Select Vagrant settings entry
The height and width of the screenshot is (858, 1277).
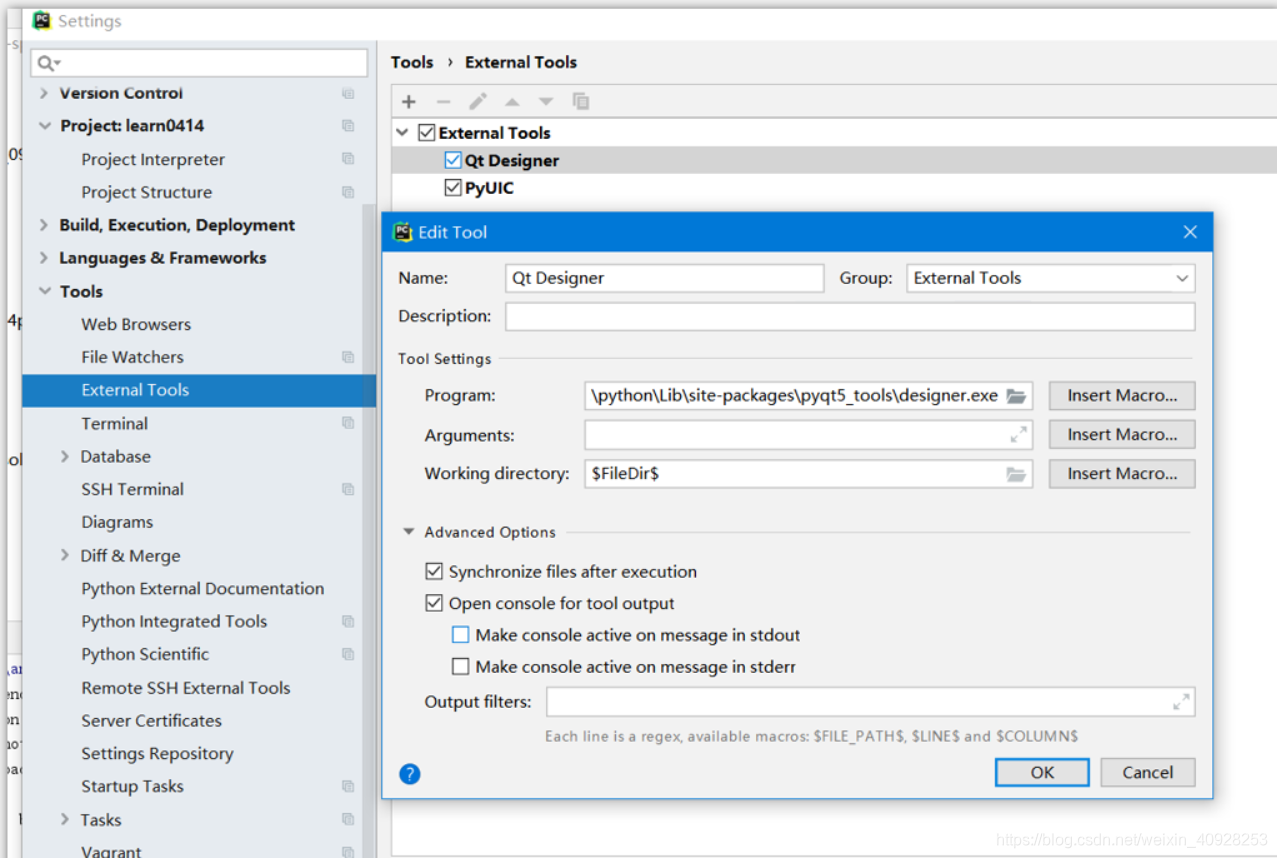(111, 850)
